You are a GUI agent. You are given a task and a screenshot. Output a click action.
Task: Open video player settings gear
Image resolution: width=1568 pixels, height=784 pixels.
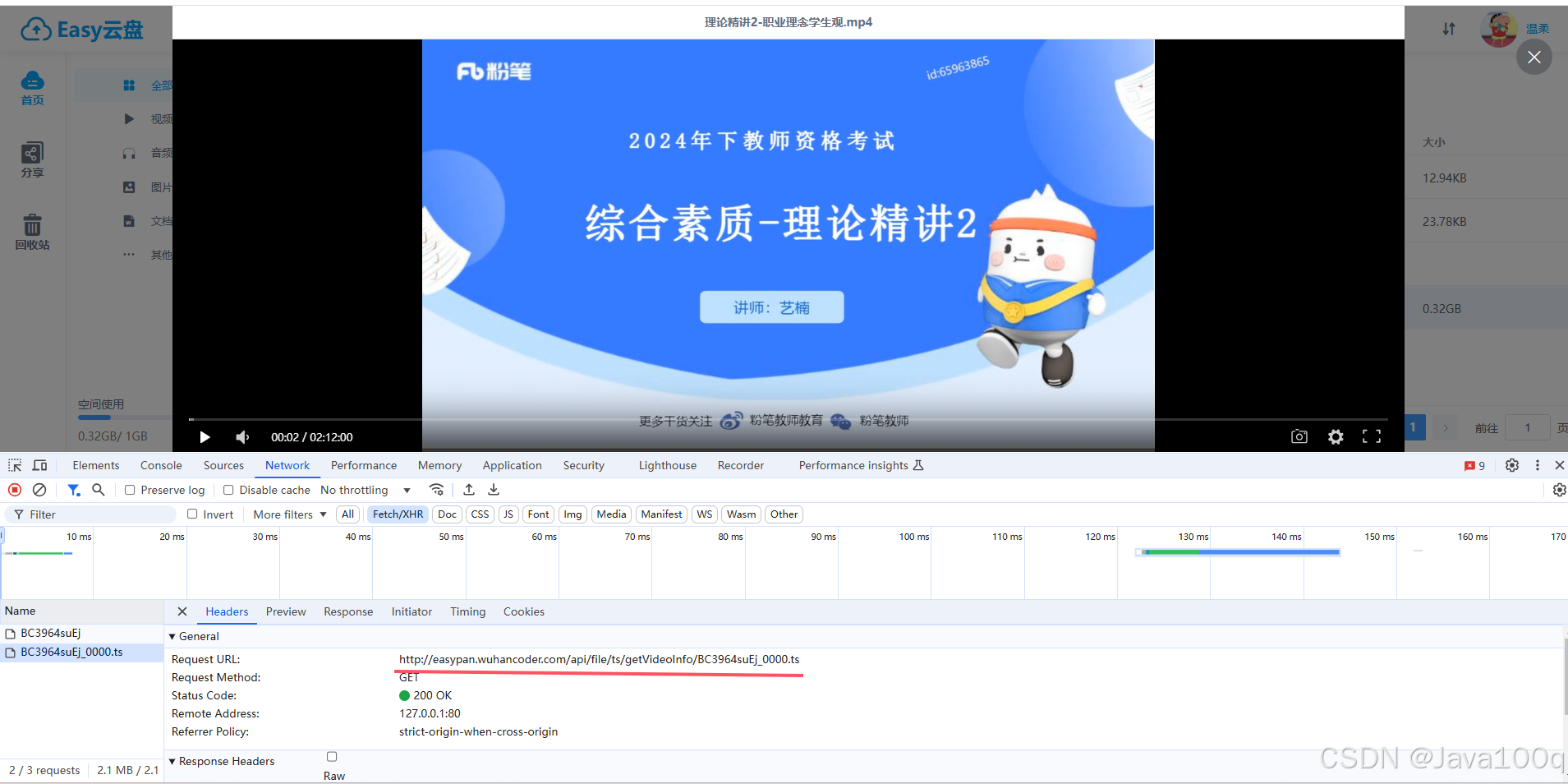point(1336,436)
